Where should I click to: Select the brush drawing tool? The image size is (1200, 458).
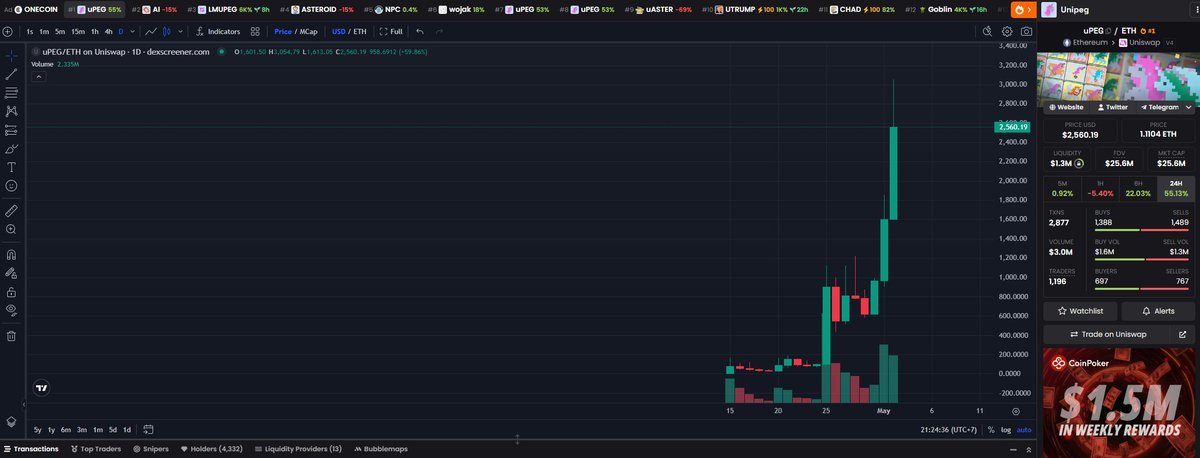point(11,148)
